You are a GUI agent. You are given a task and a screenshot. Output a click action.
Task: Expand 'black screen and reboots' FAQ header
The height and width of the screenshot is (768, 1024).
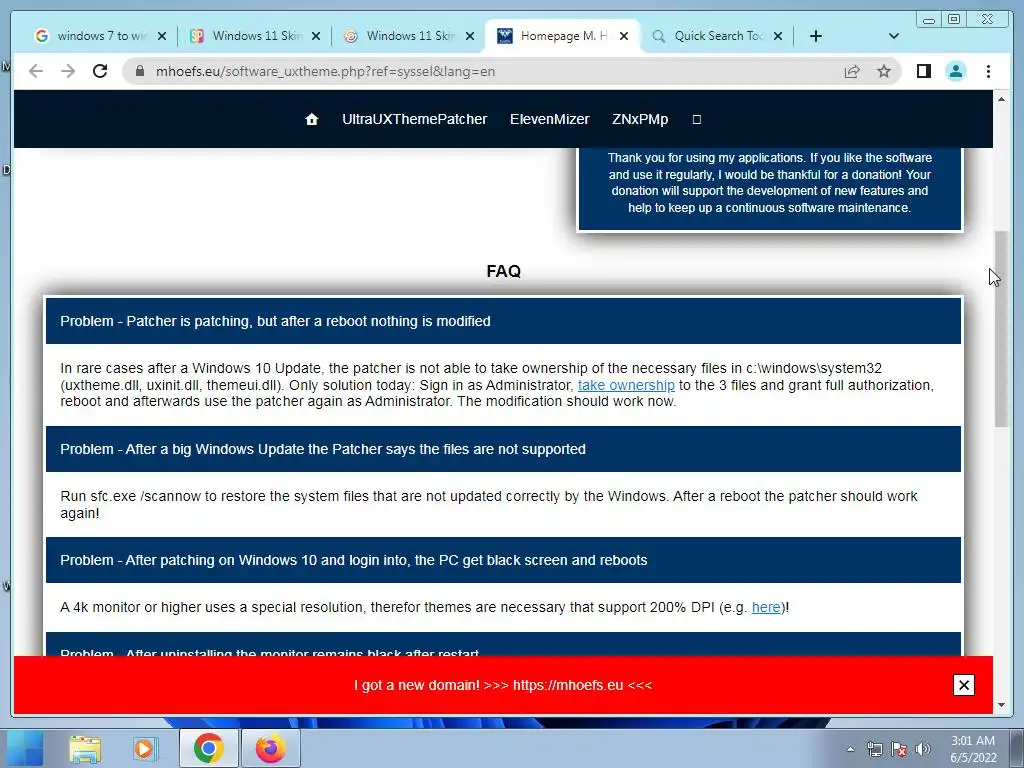tap(504, 560)
